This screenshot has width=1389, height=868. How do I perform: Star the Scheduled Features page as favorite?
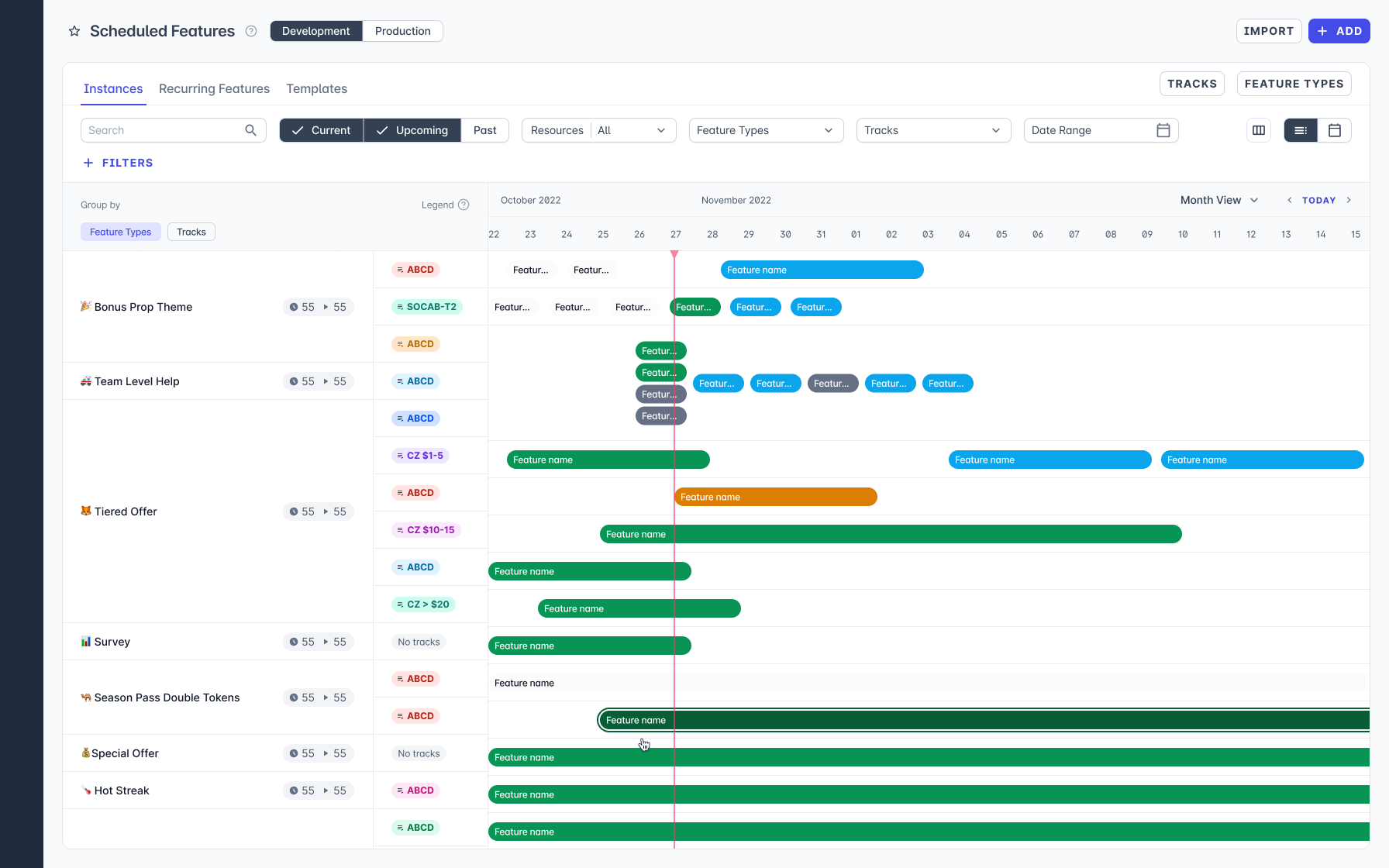pyautogui.click(x=74, y=31)
